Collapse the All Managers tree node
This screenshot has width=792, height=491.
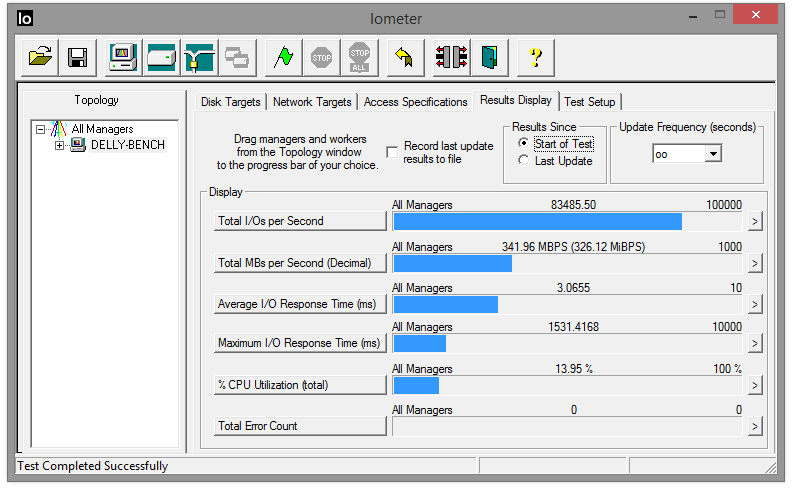[40, 129]
